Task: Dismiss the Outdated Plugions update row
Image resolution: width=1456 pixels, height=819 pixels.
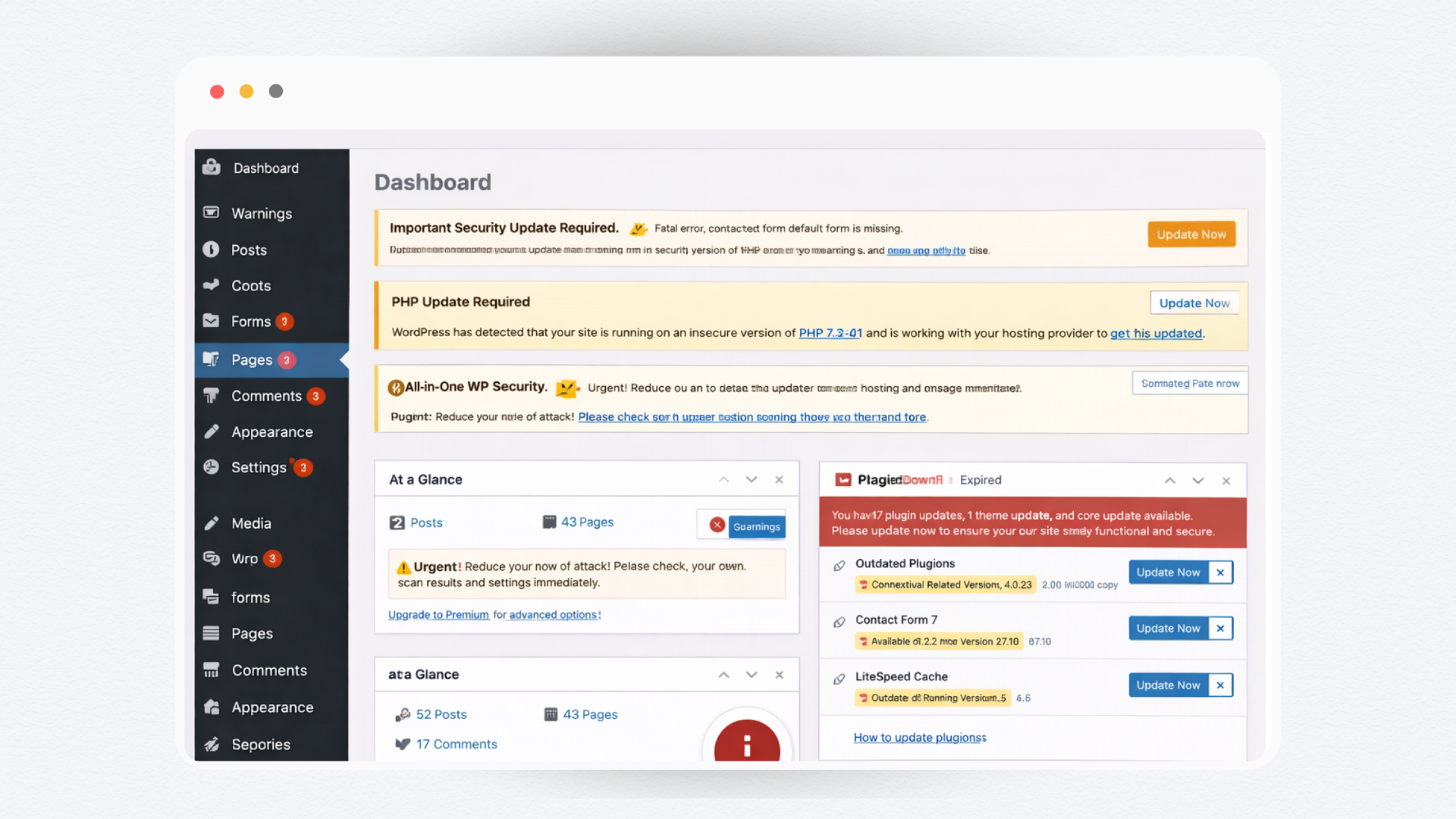Action: tap(1220, 573)
